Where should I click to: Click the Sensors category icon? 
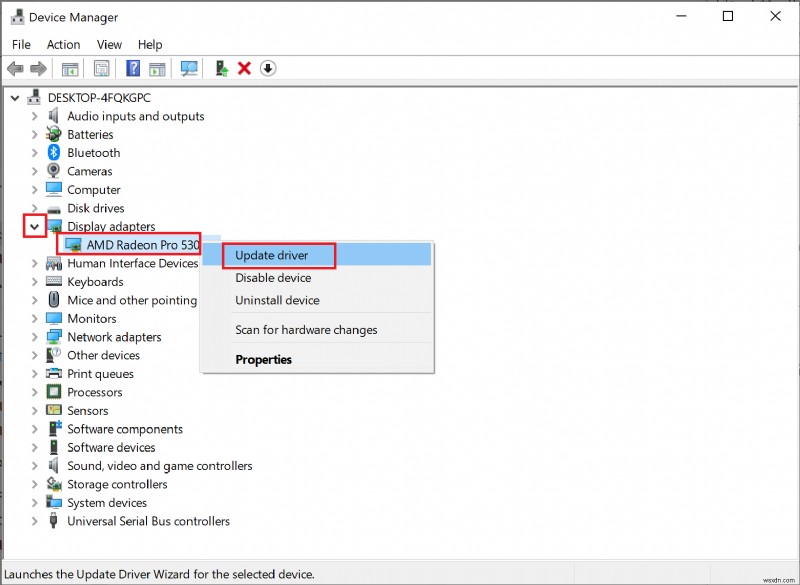(x=54, y=410)
